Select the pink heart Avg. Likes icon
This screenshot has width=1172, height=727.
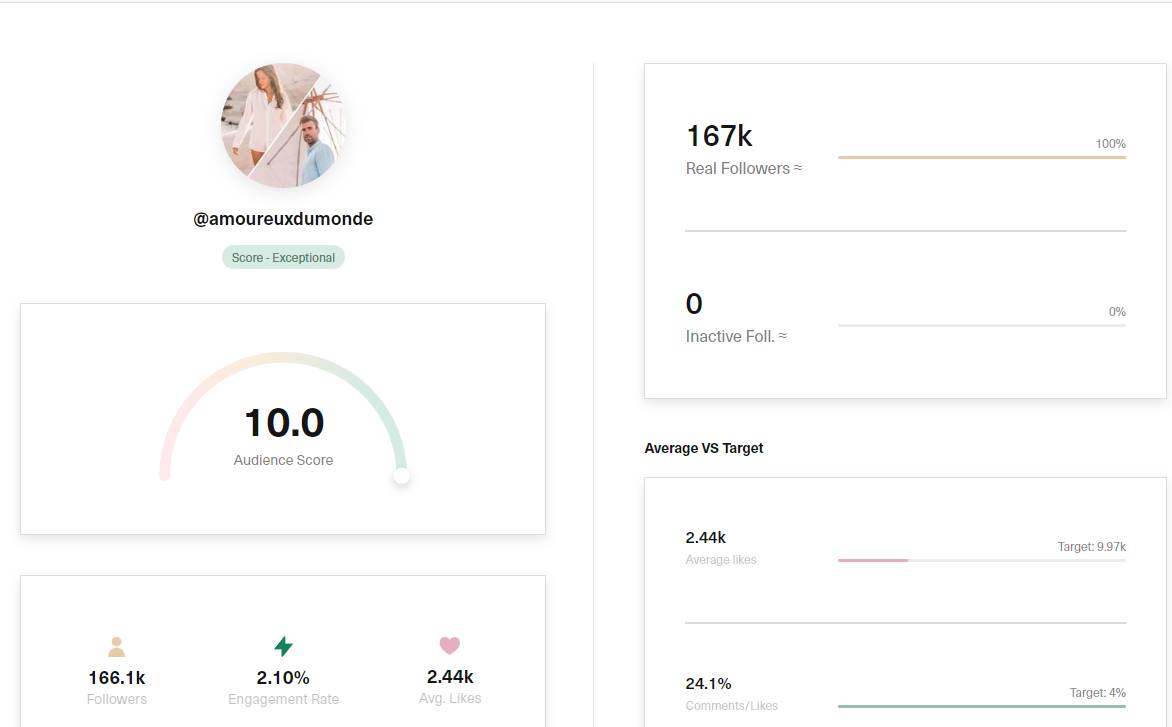450,646
